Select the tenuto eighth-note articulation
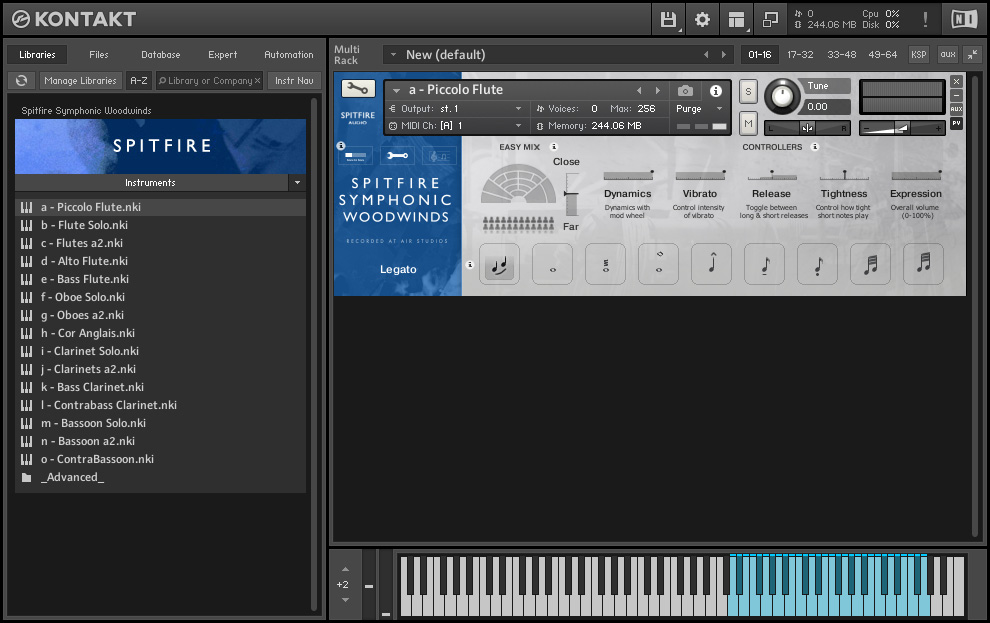 click(x=765, y=264)
